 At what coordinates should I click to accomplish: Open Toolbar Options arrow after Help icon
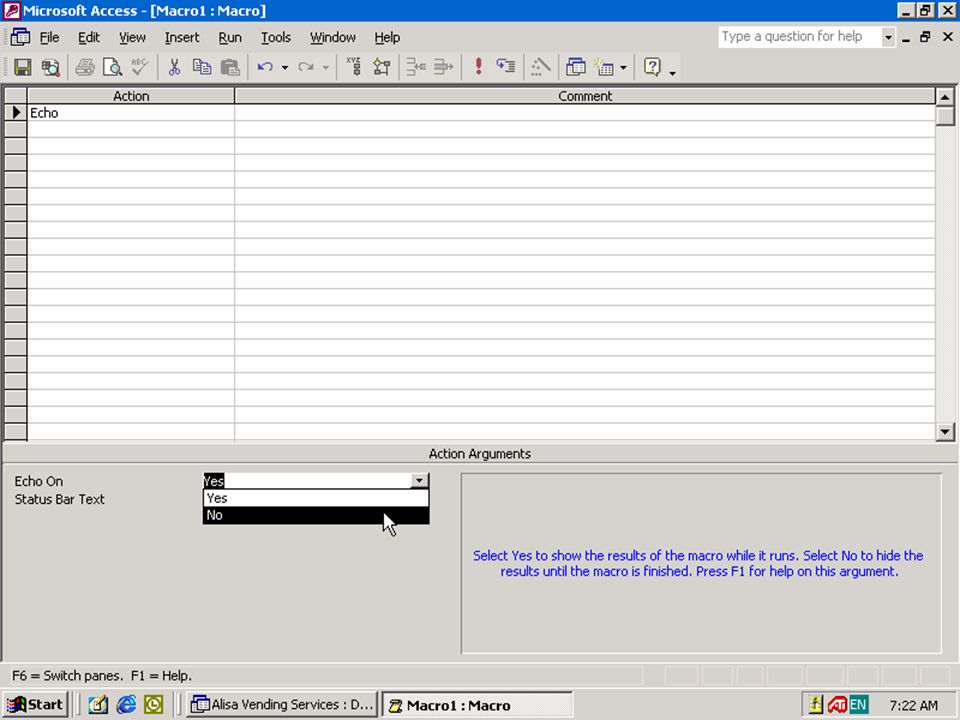click(672, 72)
